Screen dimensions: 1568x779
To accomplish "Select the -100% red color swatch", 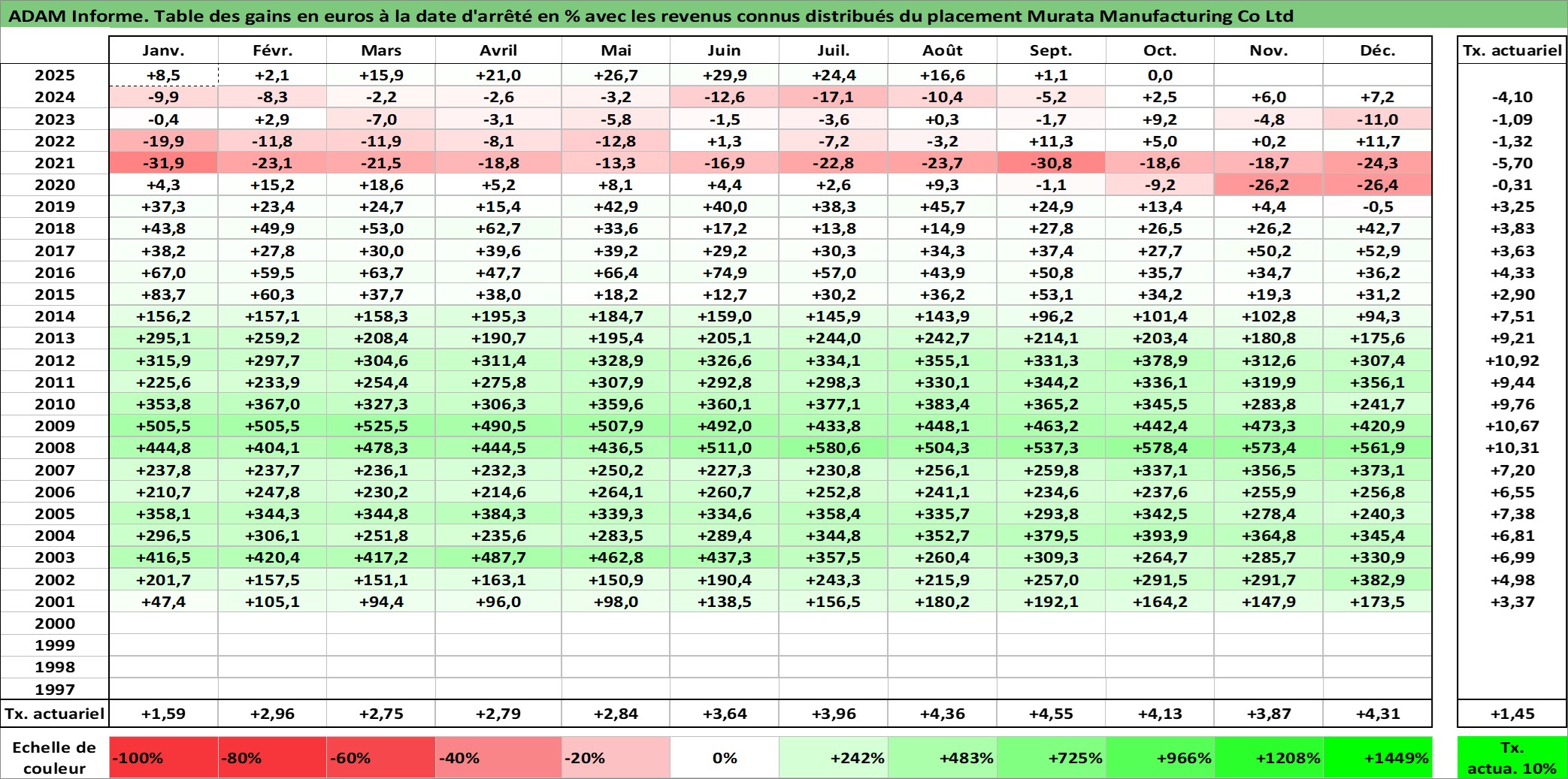I will pyautogui.click(x=164, y=757).
